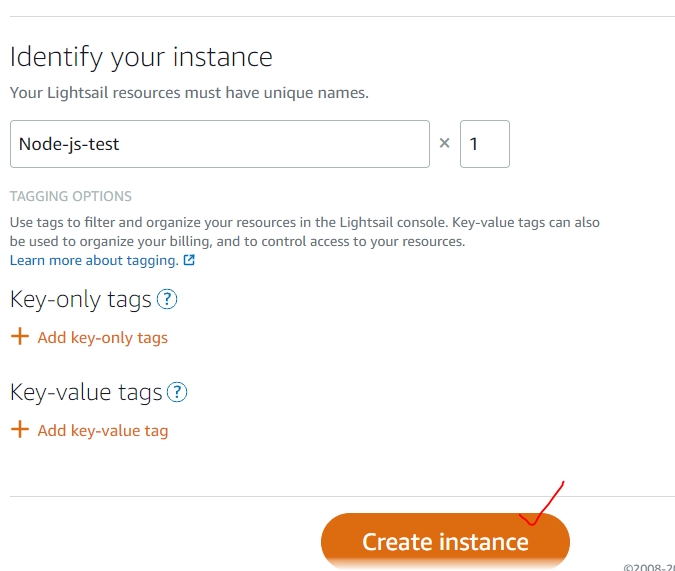Click the unique names requirement text
The width and height of the screenshot is (675, 571).
(189, 93)
